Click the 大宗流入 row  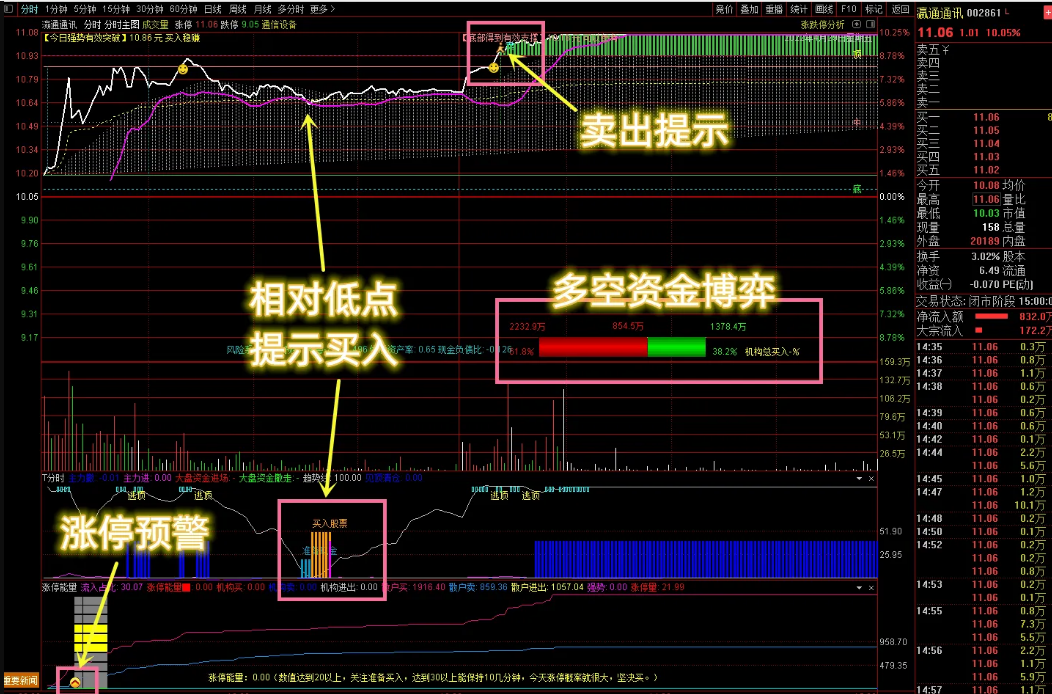click(x=984, y=330)
